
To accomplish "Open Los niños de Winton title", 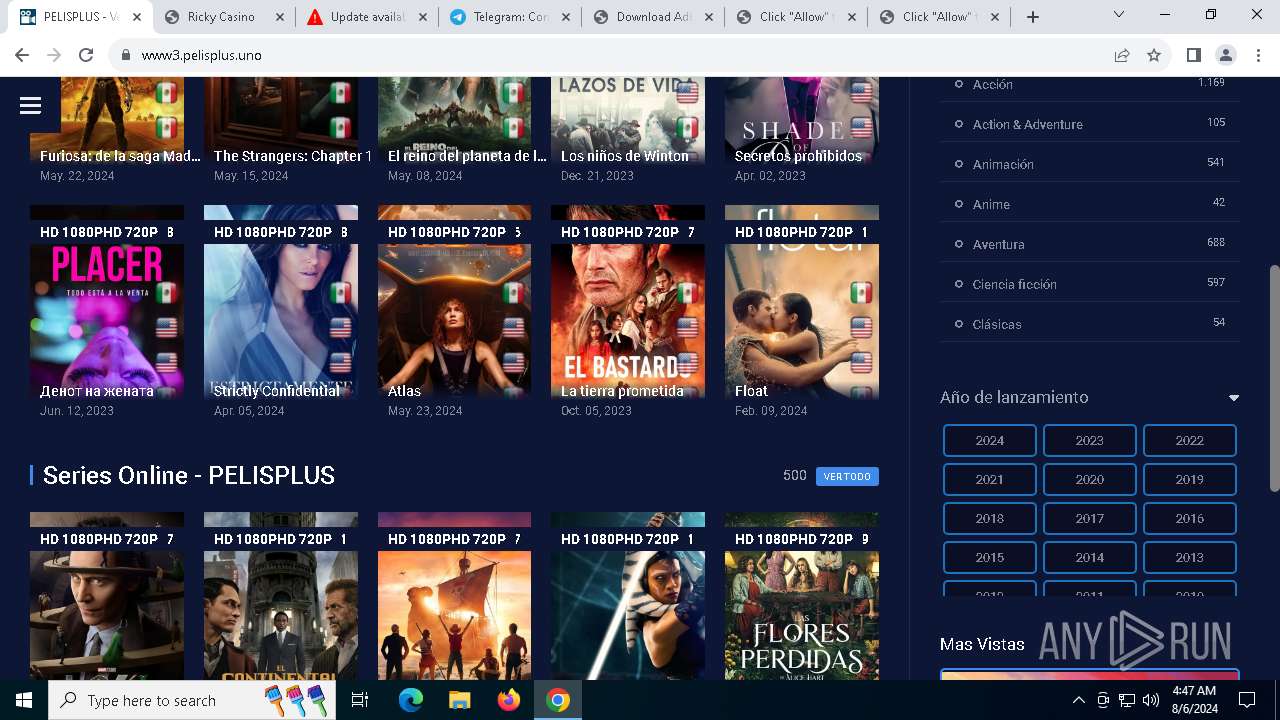I will pos(625,156).
